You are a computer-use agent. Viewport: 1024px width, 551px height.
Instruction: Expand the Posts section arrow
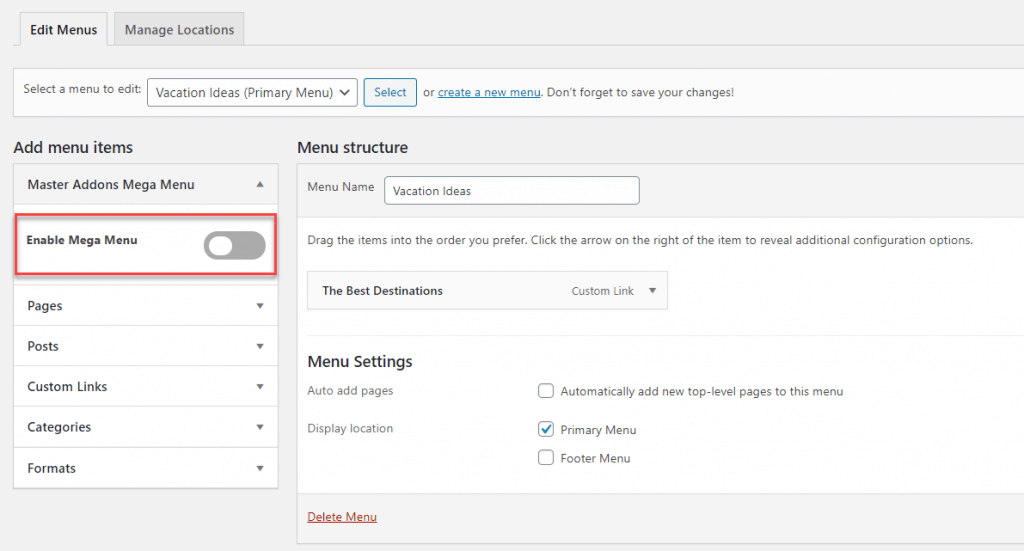pyautogui.click(x=260, y=347)
